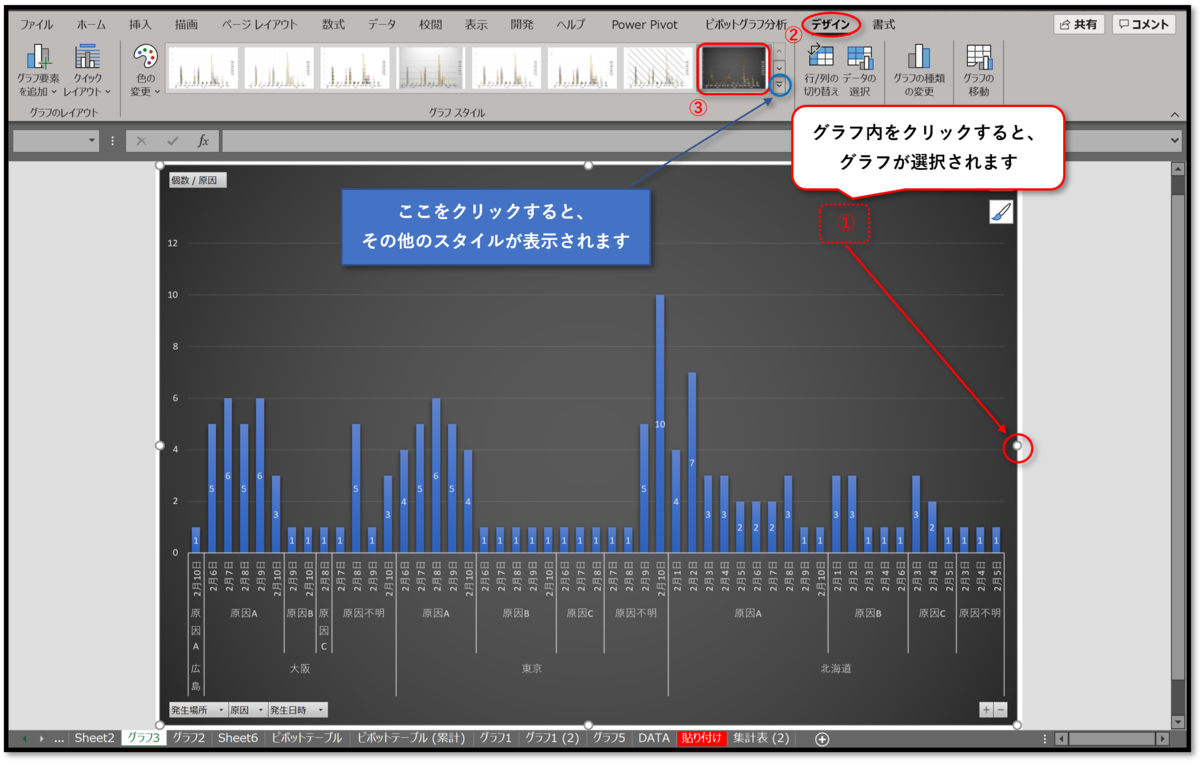
Task: Click the ⊕ button to add a new sheet
Action: (x=820, y=738)
